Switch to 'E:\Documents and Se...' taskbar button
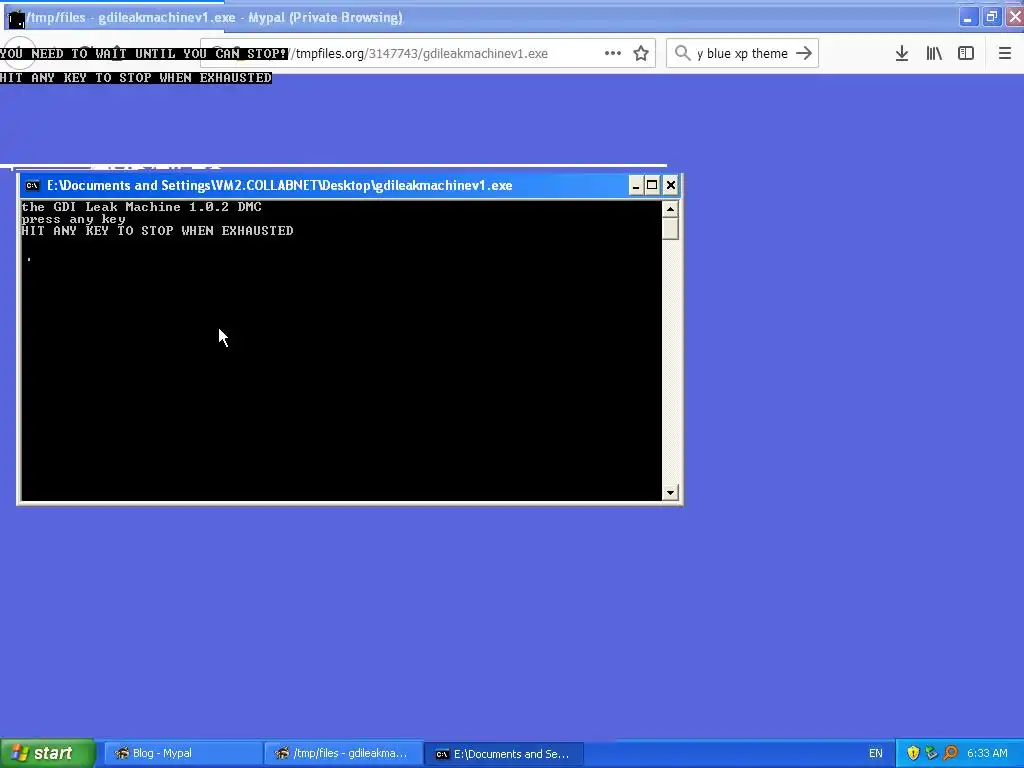 click(504, 754)
